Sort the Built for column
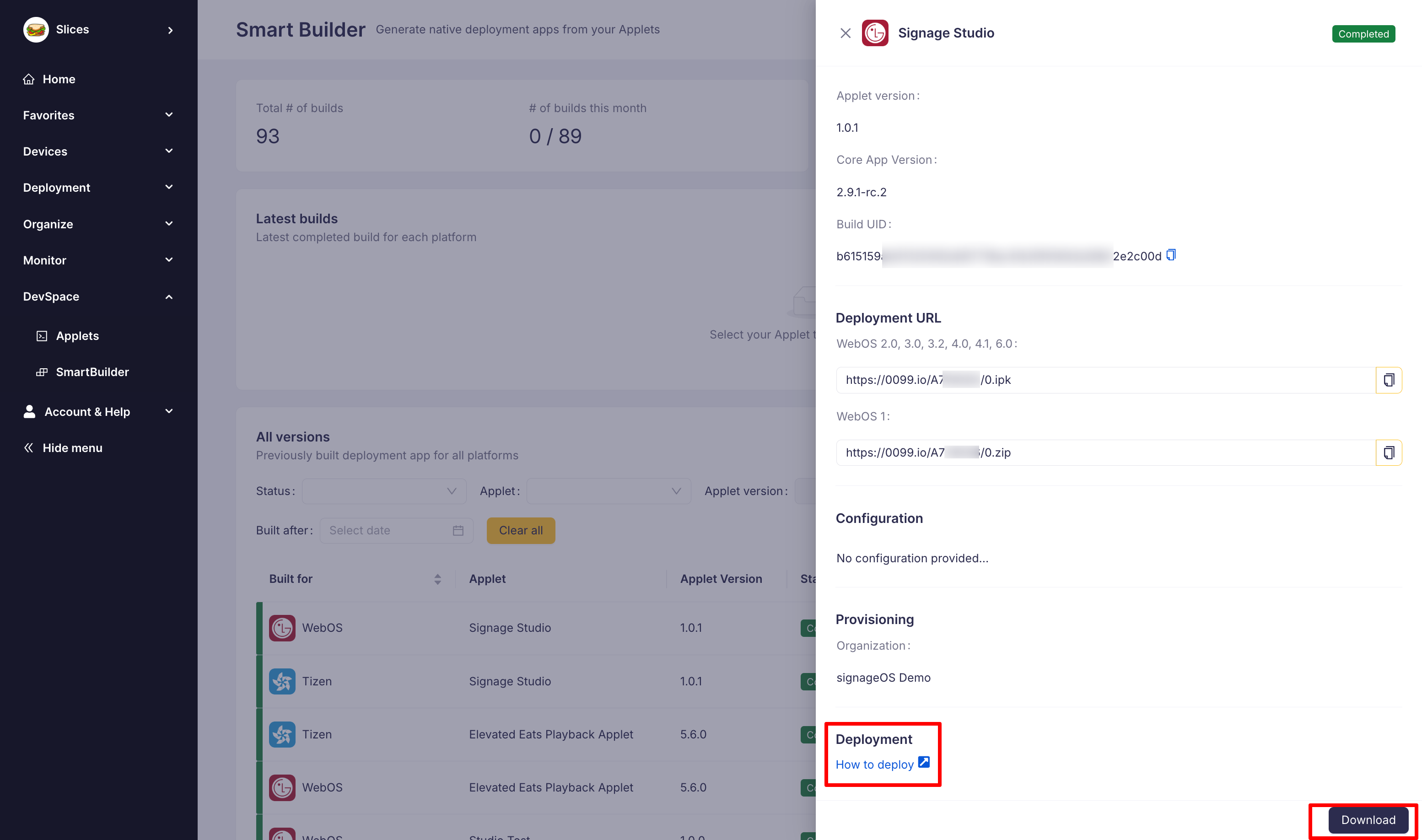This screenshot has width=1422, height=840. pos(437,579)
